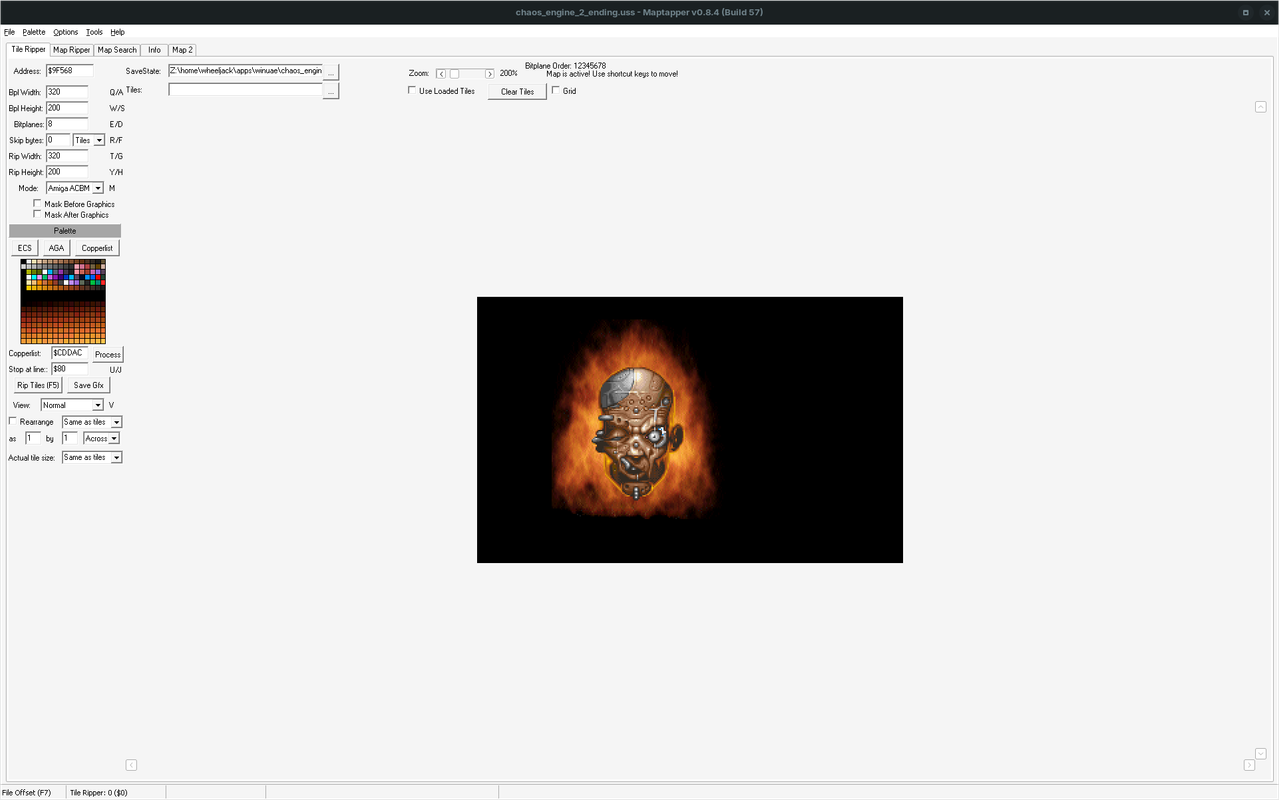The width and height of the screenshot is (1279, 800).
Task: Open the Rearrange Same as tiles dropdown
Action: [92, 422]
